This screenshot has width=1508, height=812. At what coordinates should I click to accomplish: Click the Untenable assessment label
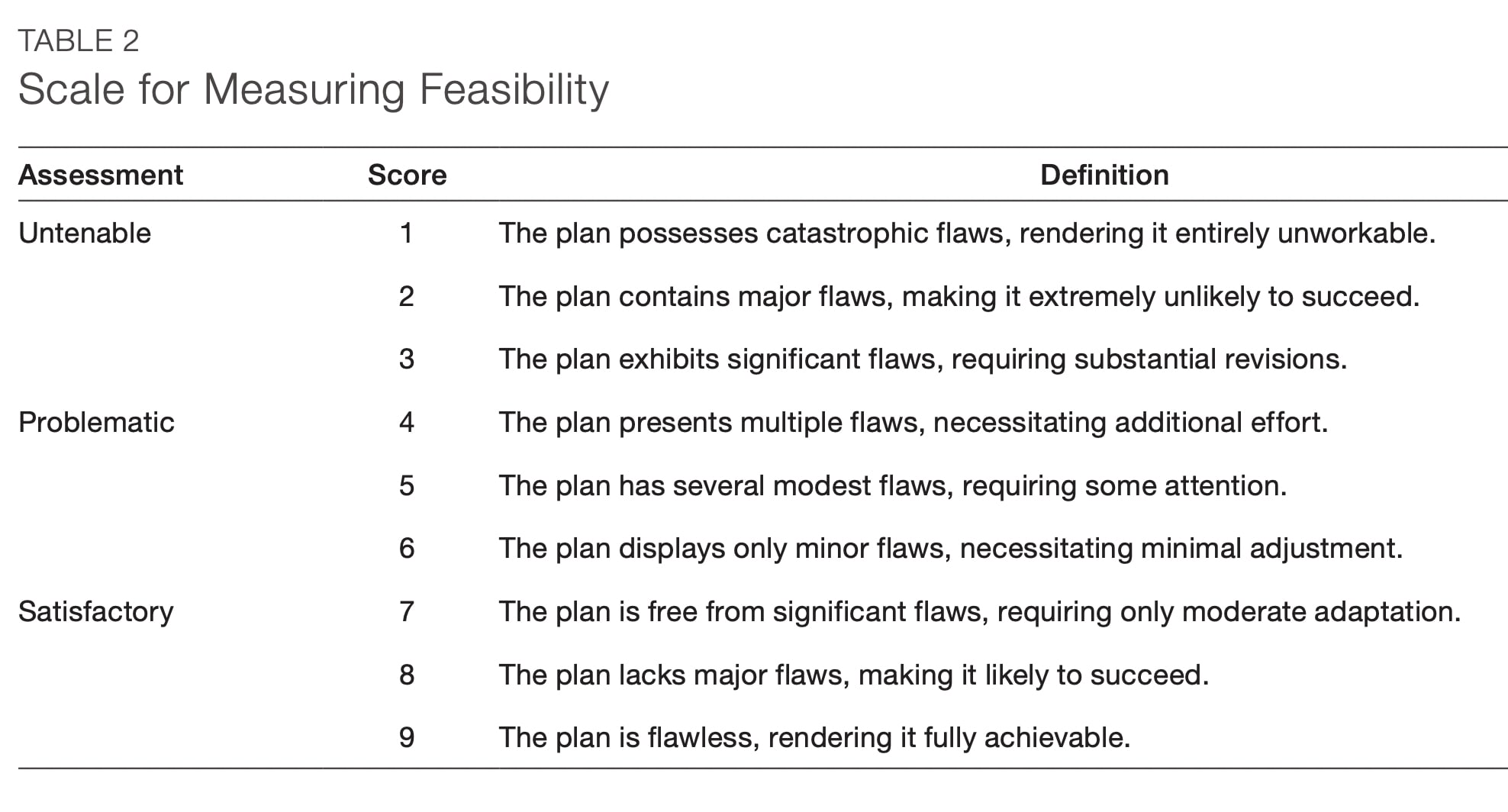[85, 234]
